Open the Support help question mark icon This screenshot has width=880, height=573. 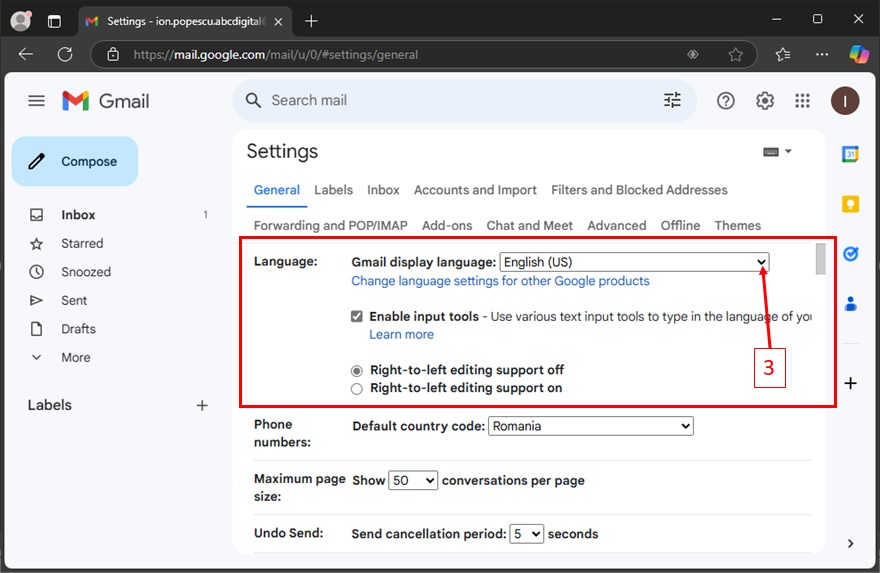(726, 101)
